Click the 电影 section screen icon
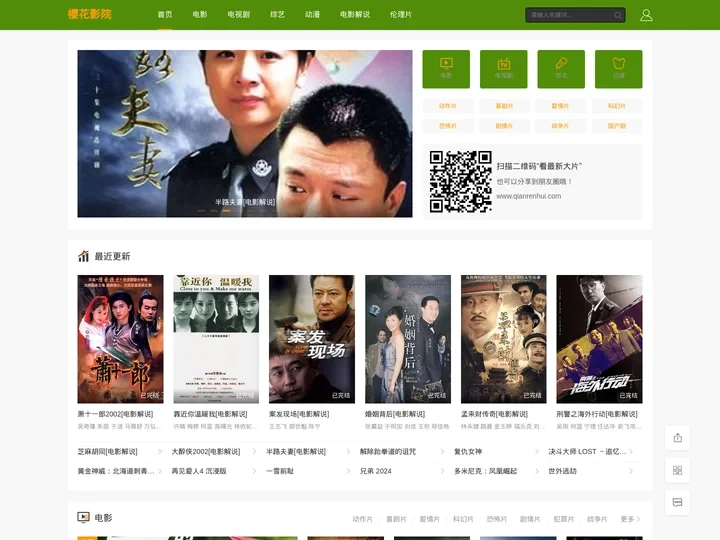 [83, 518]
